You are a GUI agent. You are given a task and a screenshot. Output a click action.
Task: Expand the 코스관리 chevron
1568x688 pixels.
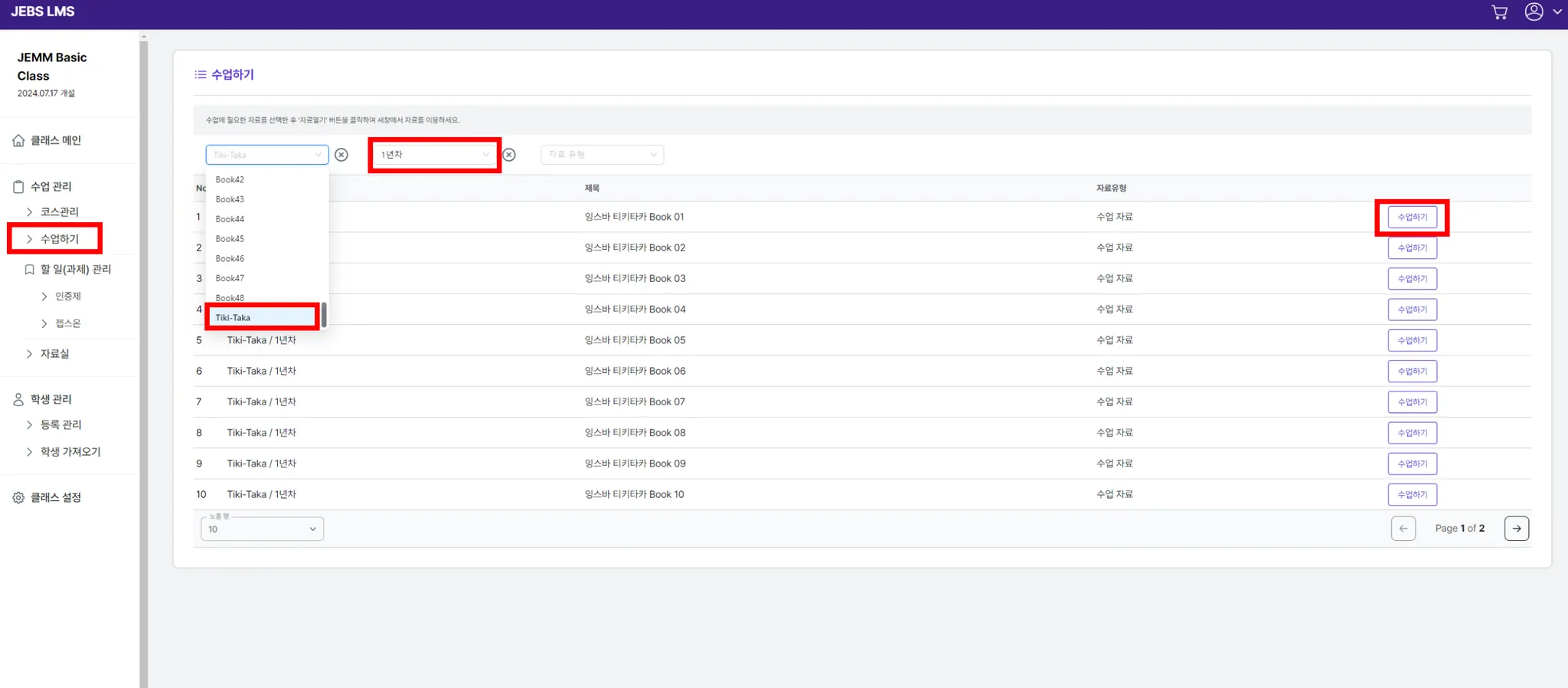(29, 211)
